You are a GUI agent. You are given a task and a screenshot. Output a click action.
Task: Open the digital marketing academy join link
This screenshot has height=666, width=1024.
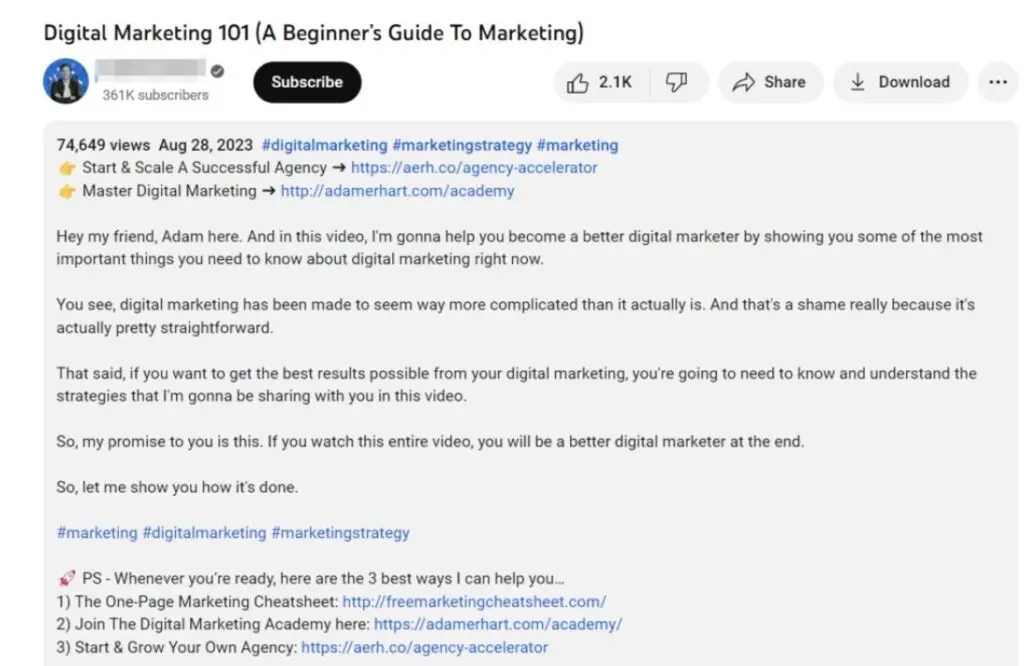[497, 624]
